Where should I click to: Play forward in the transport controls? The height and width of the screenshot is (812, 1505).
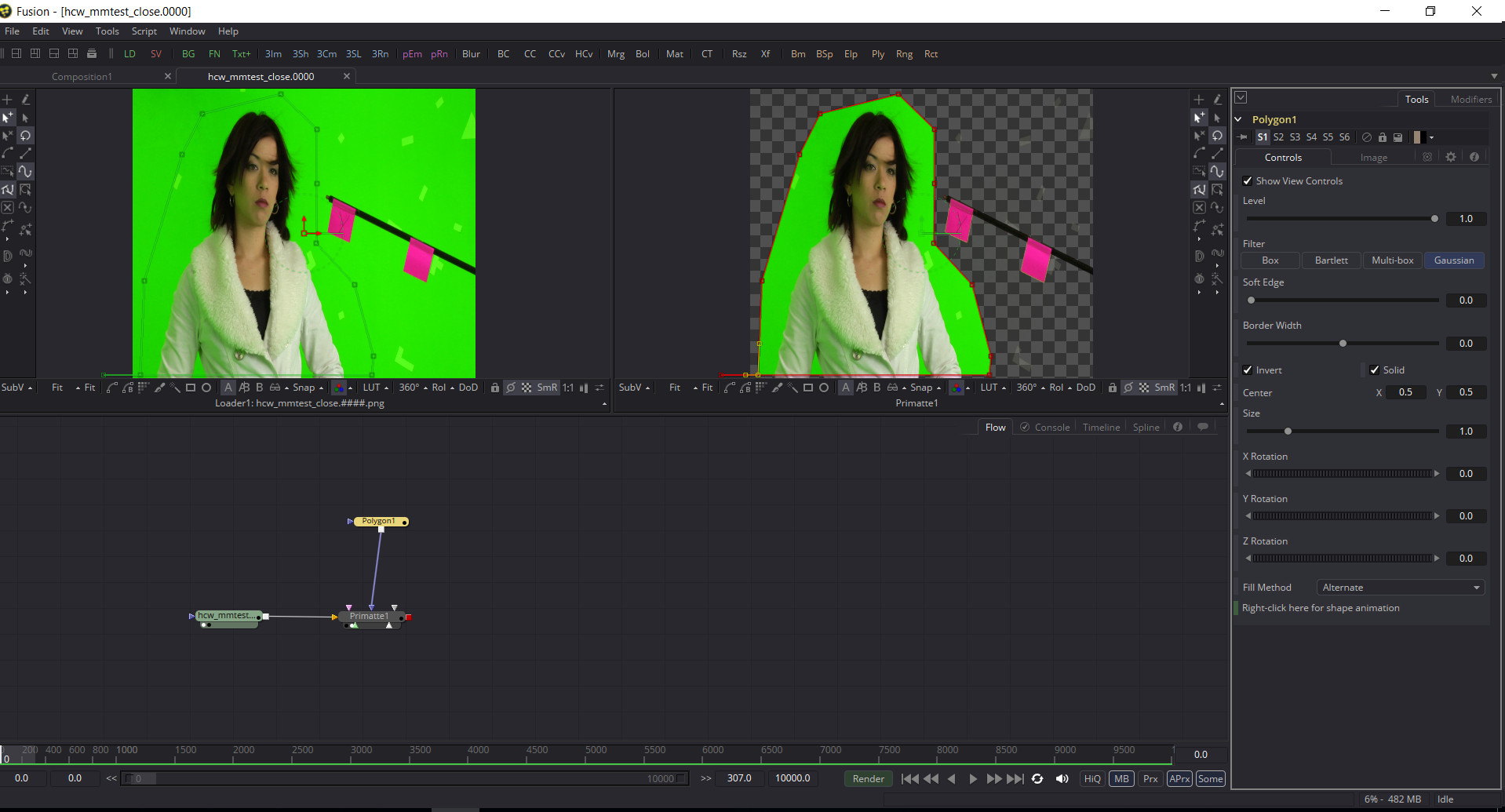tap(973, 779)
